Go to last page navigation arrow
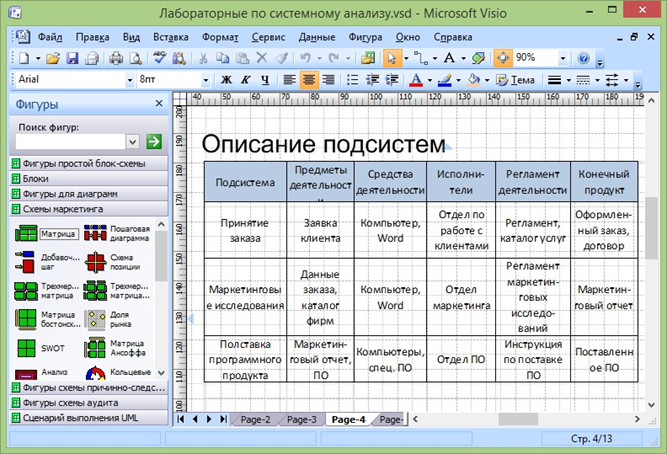 [x=223, y=419]
